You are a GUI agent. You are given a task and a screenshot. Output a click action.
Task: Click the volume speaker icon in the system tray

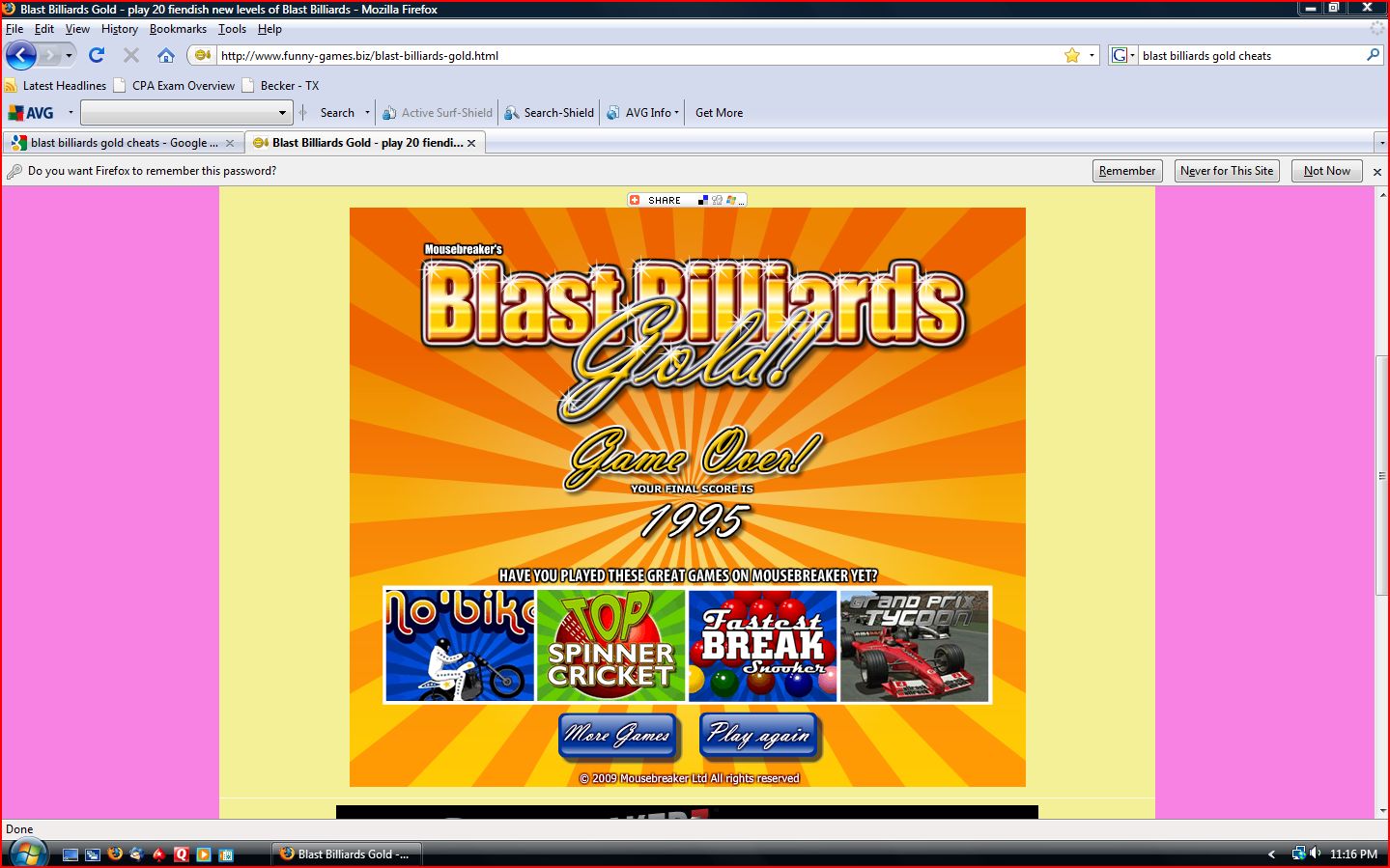point(1316,854)
